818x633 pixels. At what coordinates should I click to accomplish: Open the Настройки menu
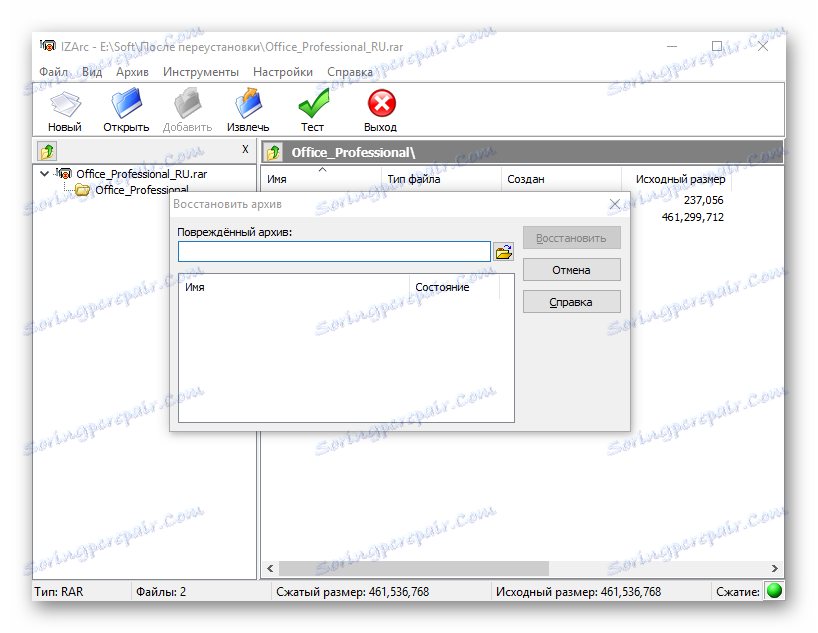[x=283, y=72]
